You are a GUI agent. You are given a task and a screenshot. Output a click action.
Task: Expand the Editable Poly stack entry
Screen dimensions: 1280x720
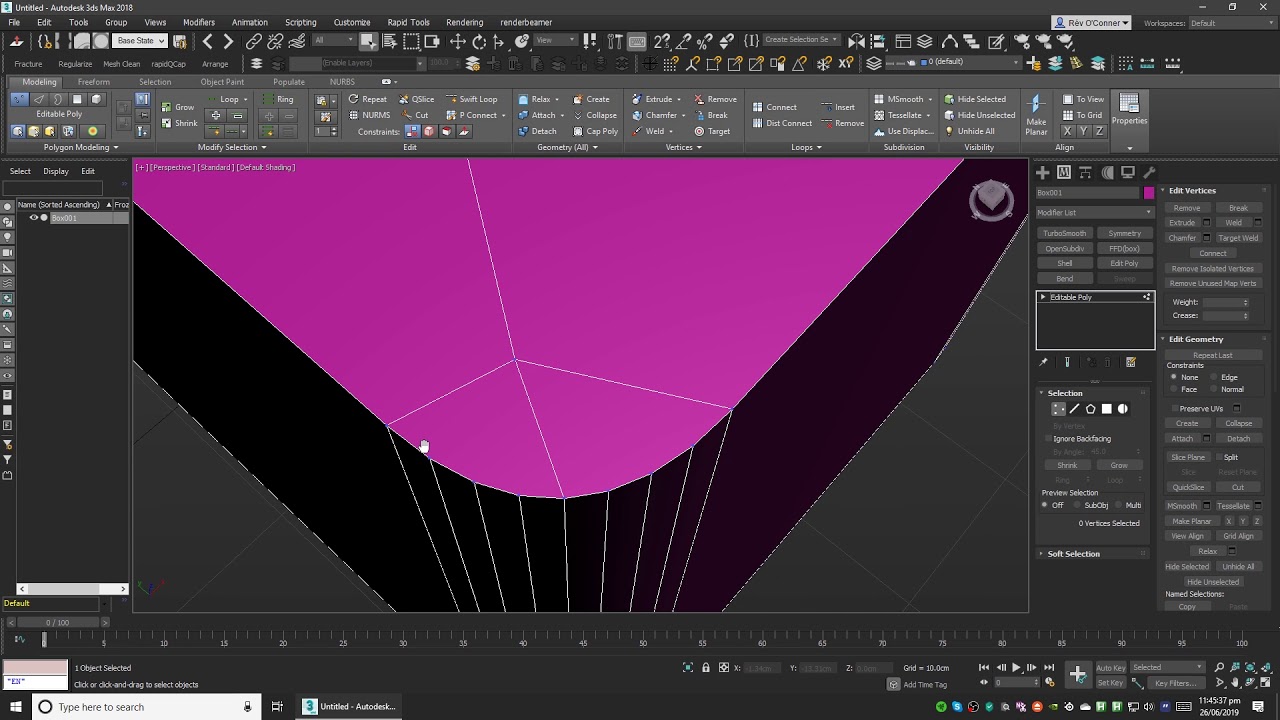click(1043, 297)
